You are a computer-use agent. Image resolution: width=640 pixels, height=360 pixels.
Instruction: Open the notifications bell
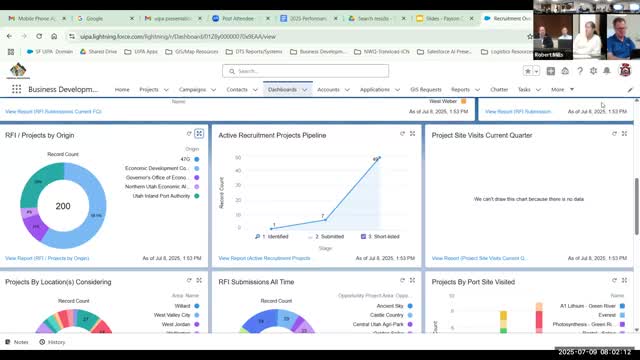607,71
